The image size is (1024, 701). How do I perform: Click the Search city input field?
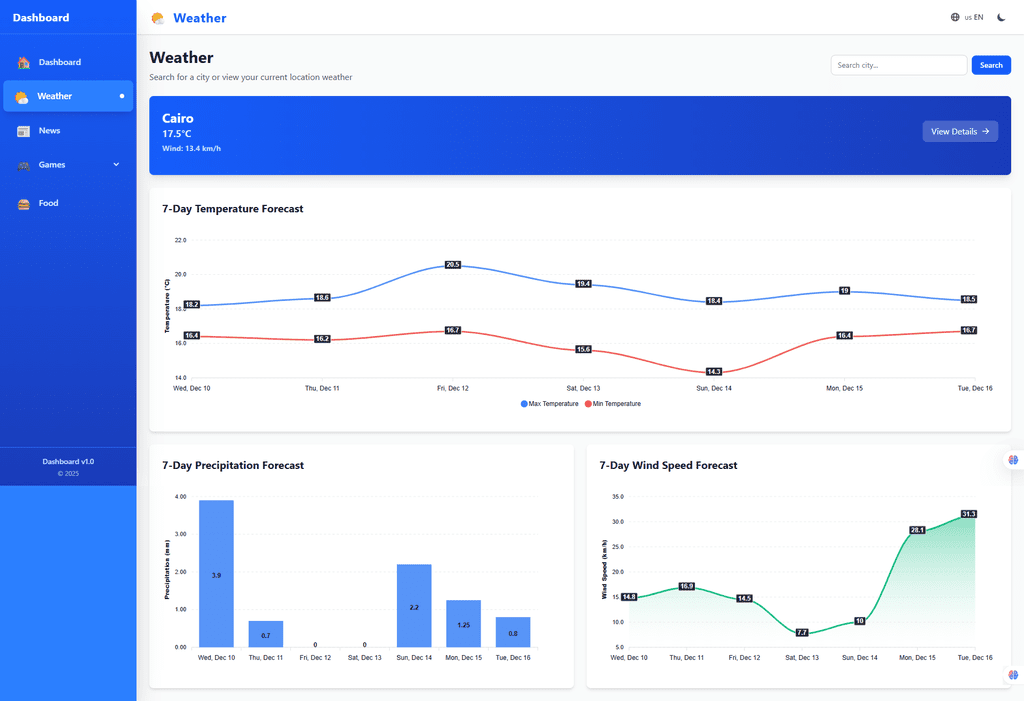pyautogui.click(x=898, y=65)
